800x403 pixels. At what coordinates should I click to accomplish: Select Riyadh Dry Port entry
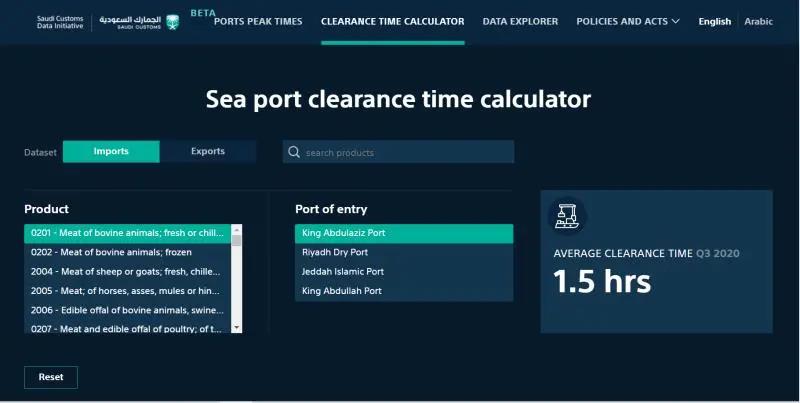click(x=404, y=253)
